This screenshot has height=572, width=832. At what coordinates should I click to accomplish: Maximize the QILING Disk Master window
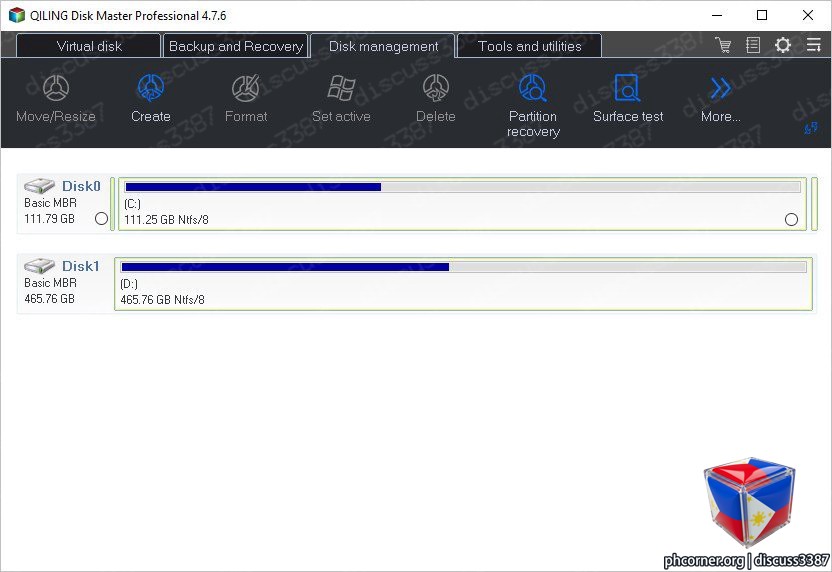coord(762,15)
